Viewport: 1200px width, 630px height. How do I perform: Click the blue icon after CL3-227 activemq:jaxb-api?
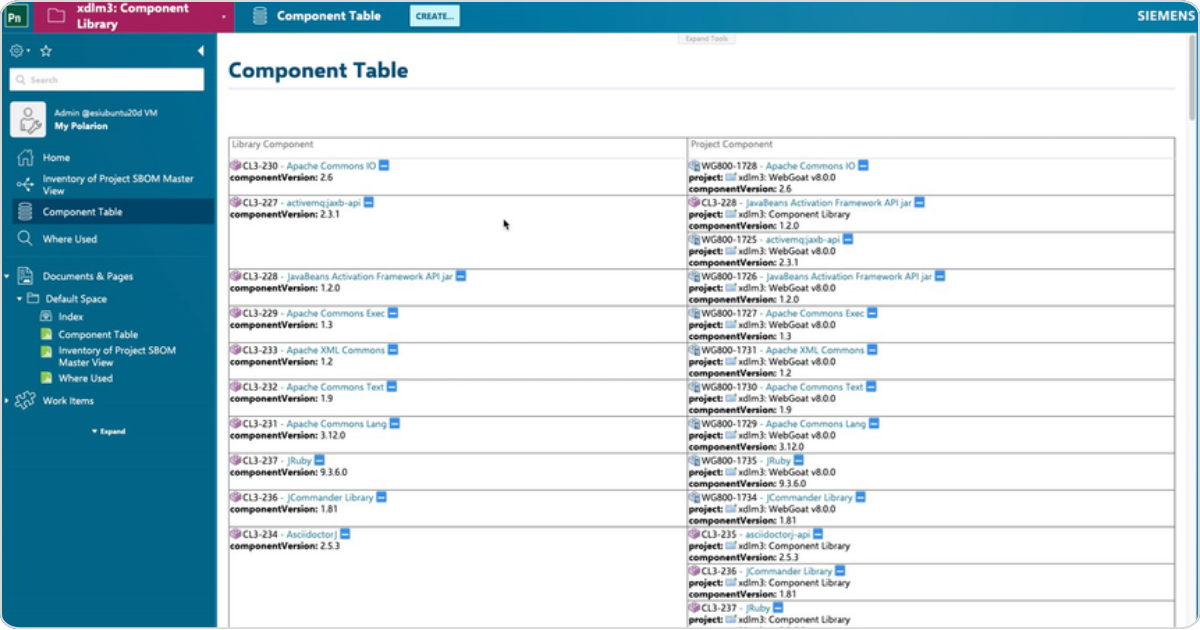tap(368, 203)
